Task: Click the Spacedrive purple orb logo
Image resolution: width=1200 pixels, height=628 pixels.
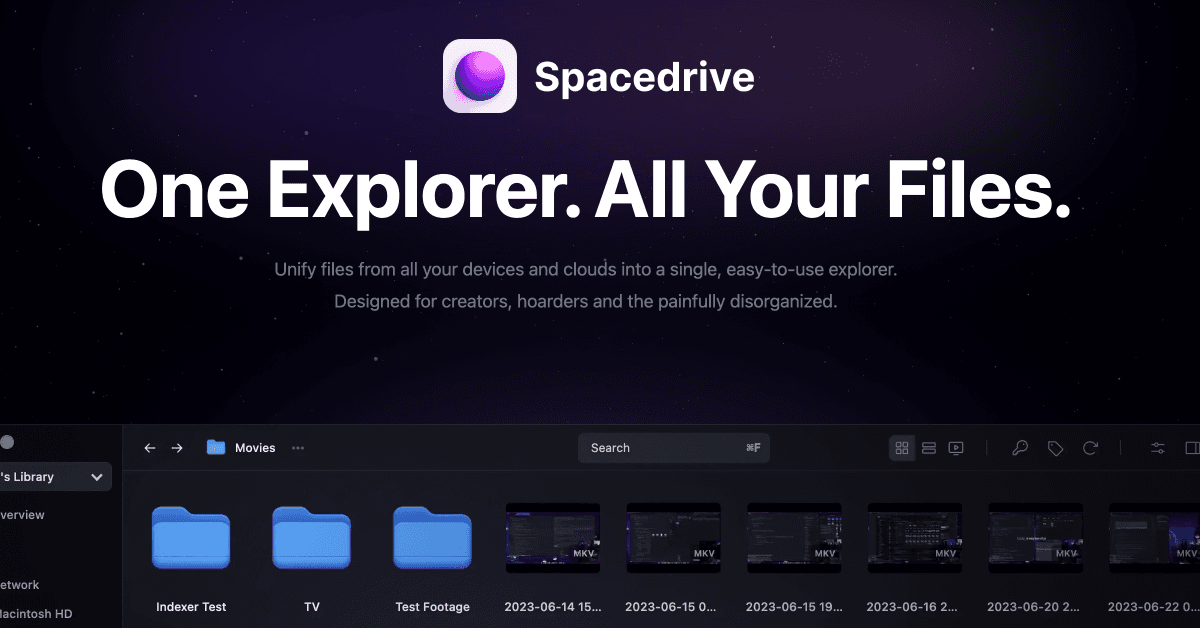Action: 480,76
